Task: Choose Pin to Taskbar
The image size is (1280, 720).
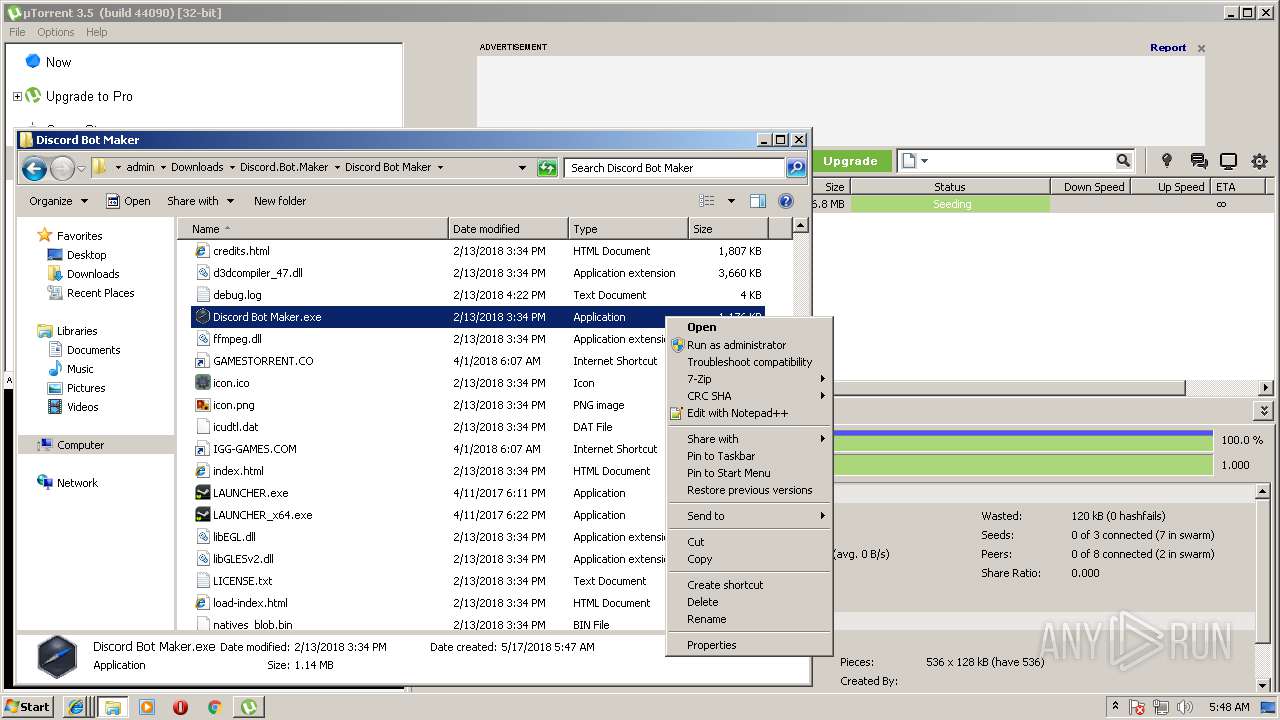Action: tap(721, 456)
